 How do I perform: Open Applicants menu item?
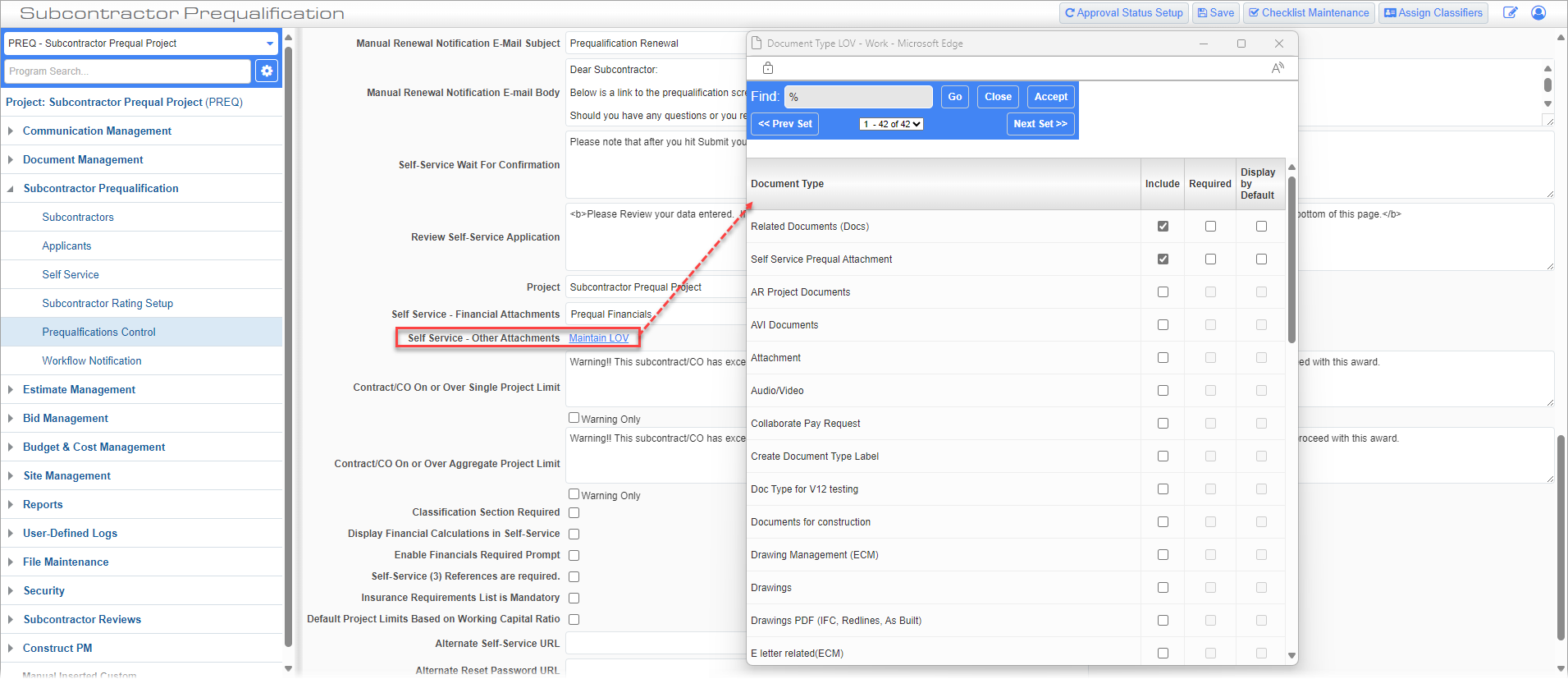point(66,246)
